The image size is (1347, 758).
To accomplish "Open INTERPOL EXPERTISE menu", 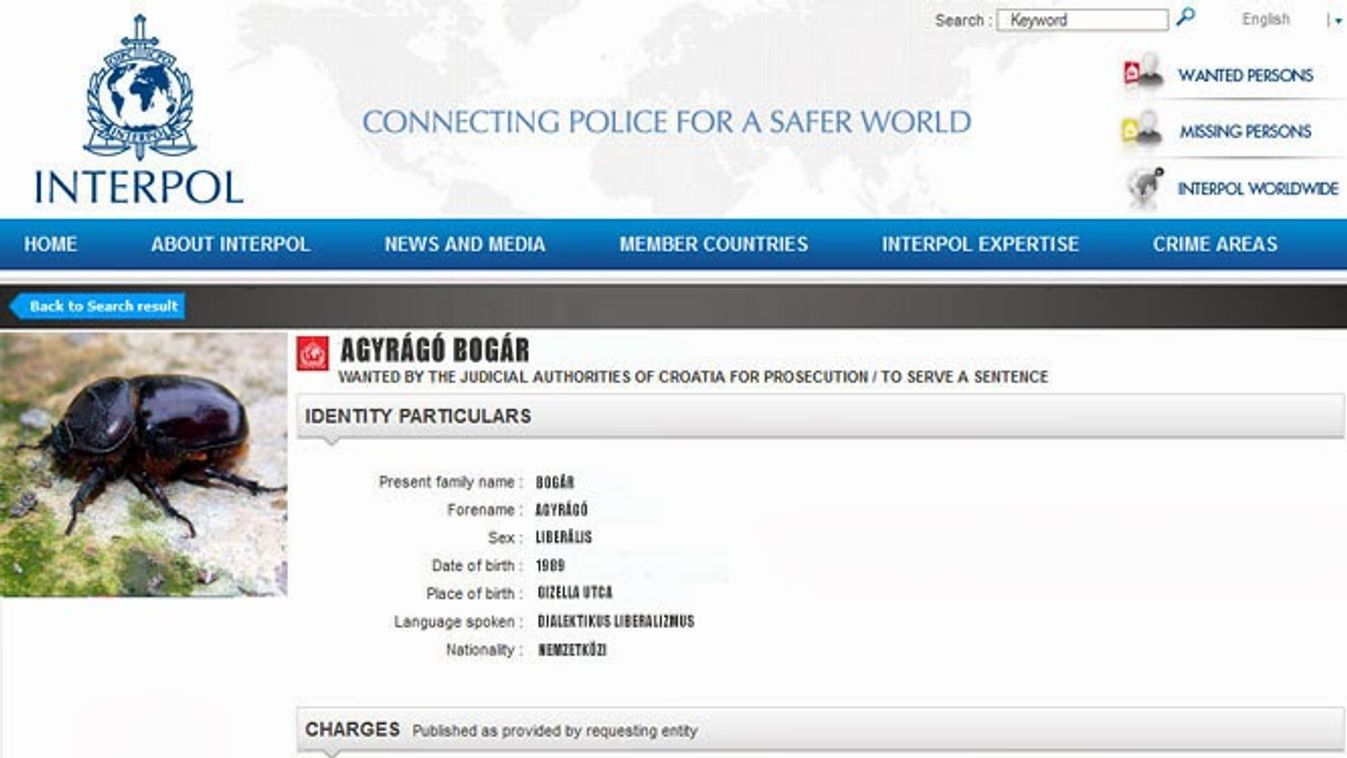I will point(980,244).
